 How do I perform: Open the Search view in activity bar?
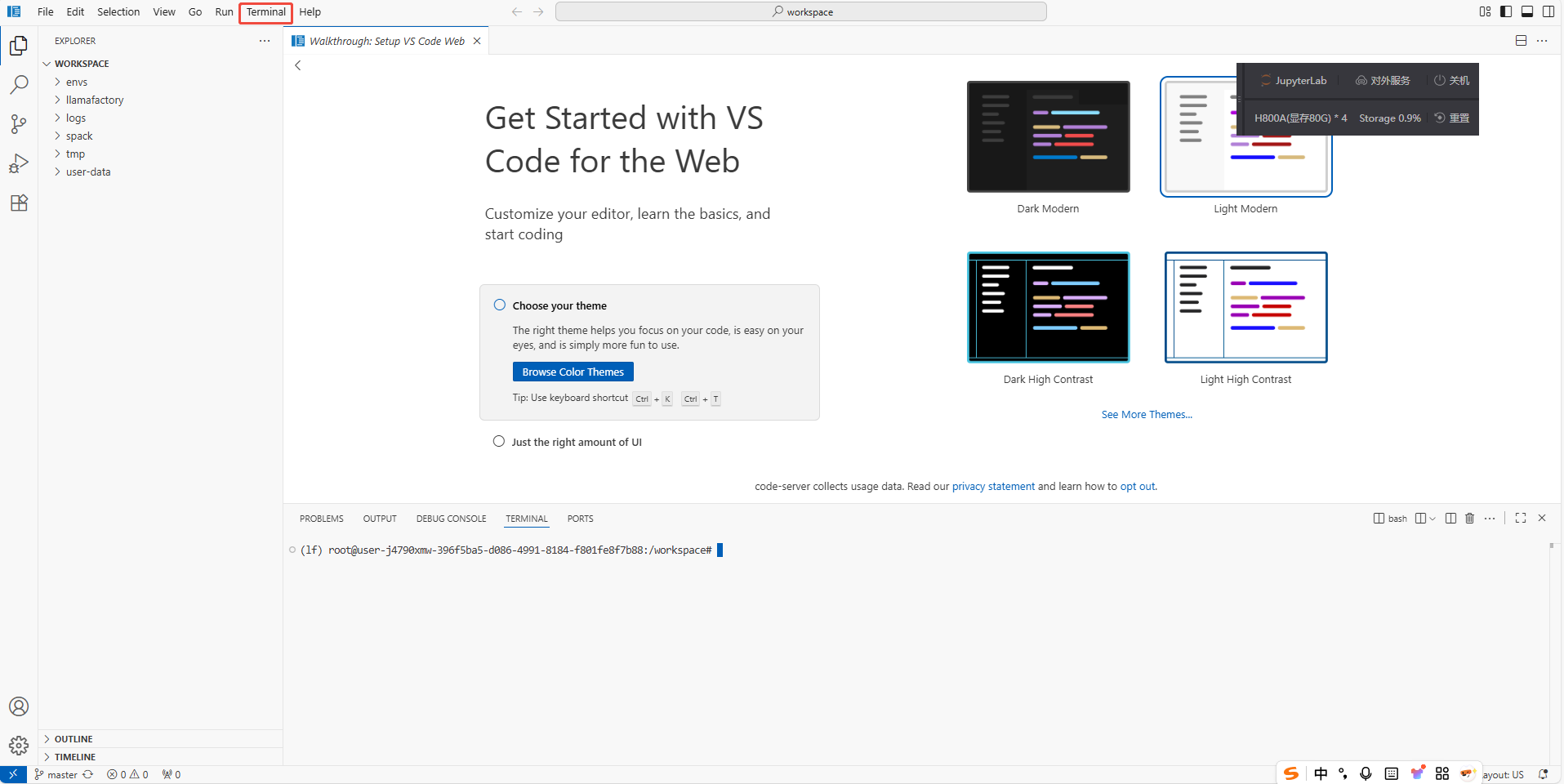coord(19,85)
